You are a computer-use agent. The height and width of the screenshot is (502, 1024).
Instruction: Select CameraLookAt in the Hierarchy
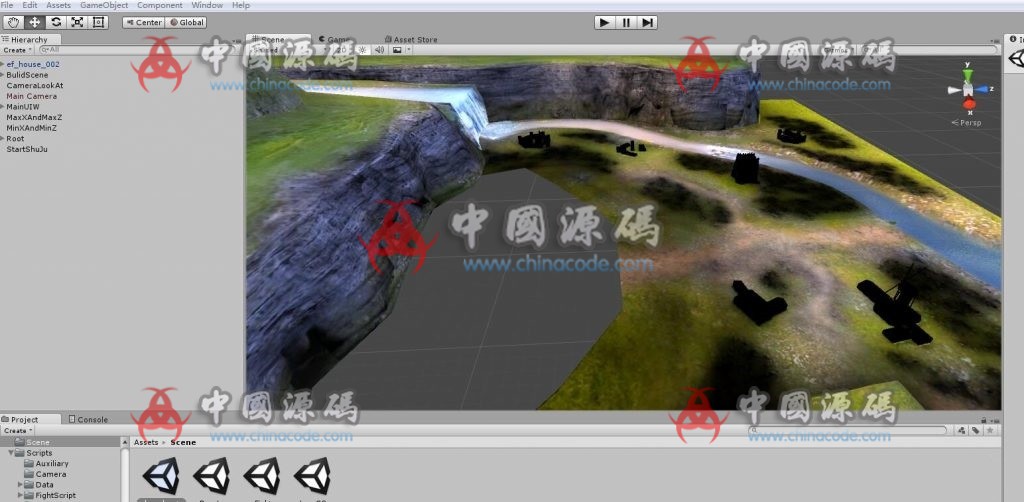[35, 86]
